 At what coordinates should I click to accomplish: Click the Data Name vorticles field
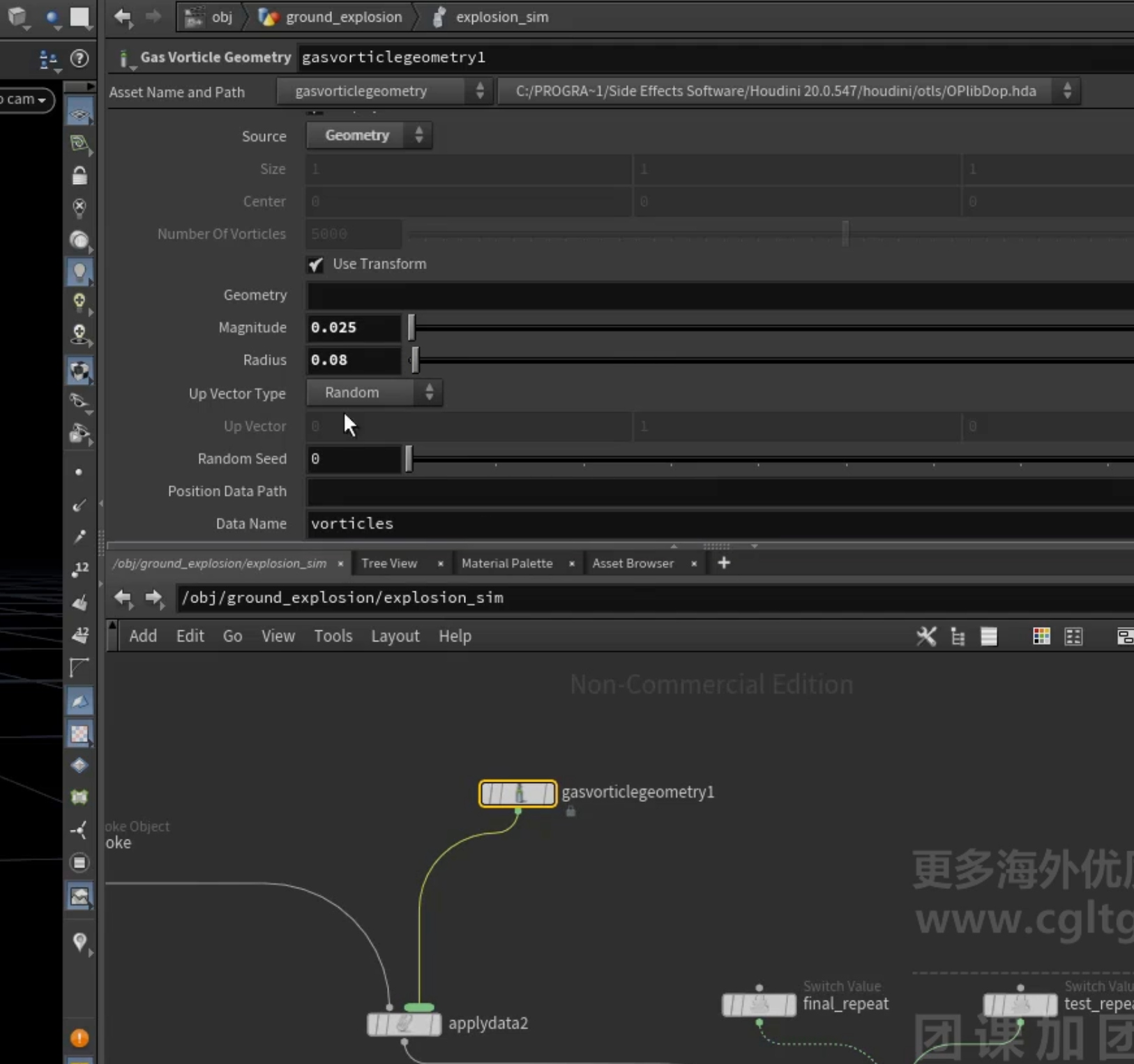(720, 524)
